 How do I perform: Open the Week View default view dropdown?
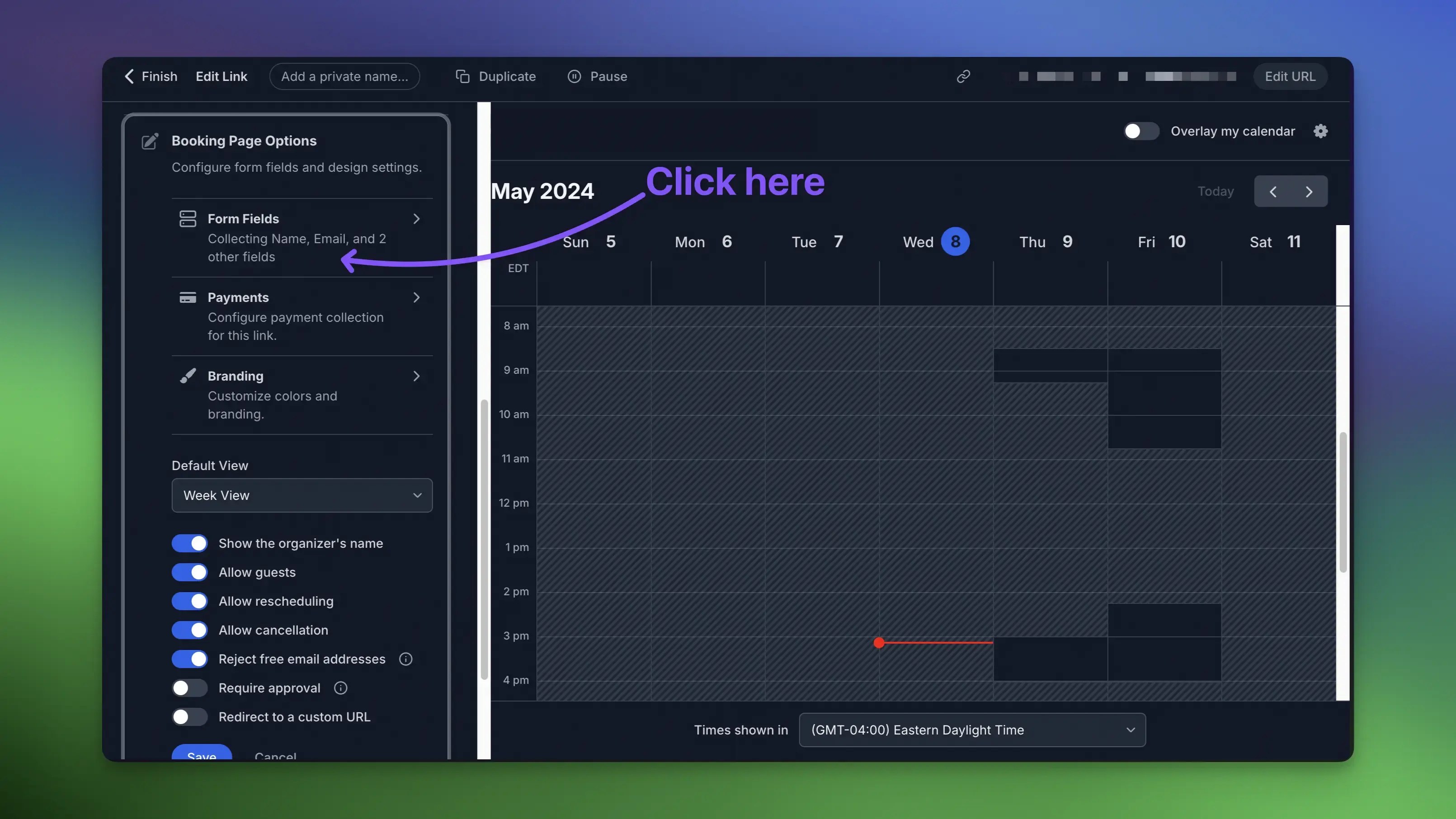click(302, 495)
